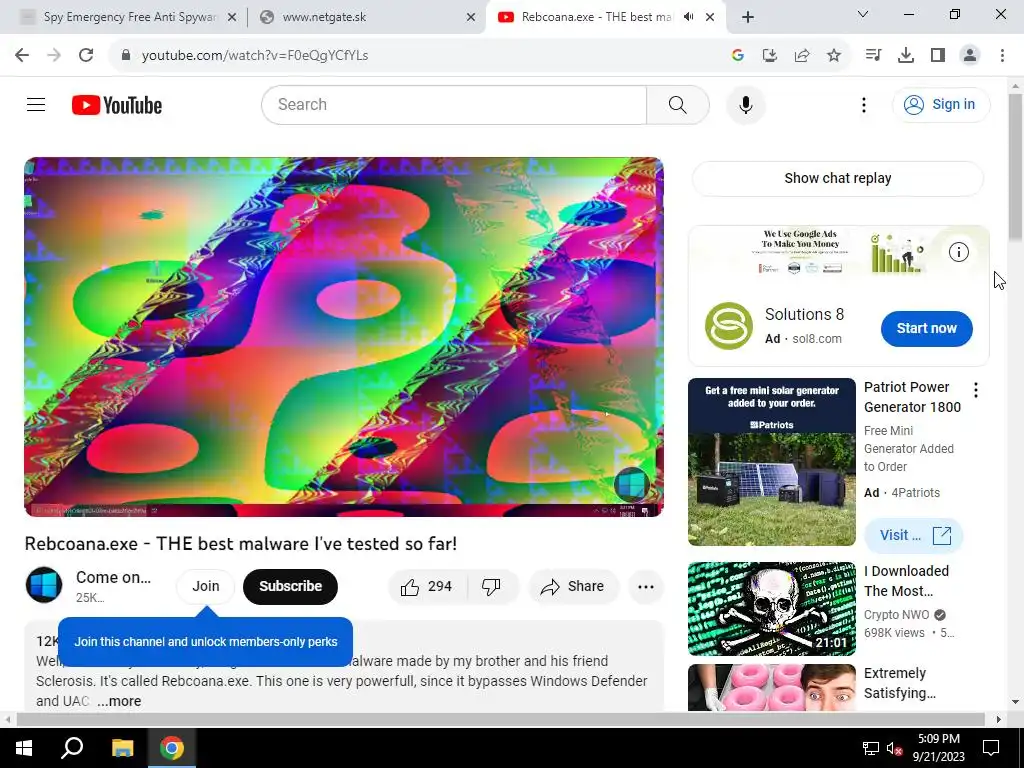The image size is (1024, 768).
Task: Open Windows taskbar search
Action: (x=72, y=748)
